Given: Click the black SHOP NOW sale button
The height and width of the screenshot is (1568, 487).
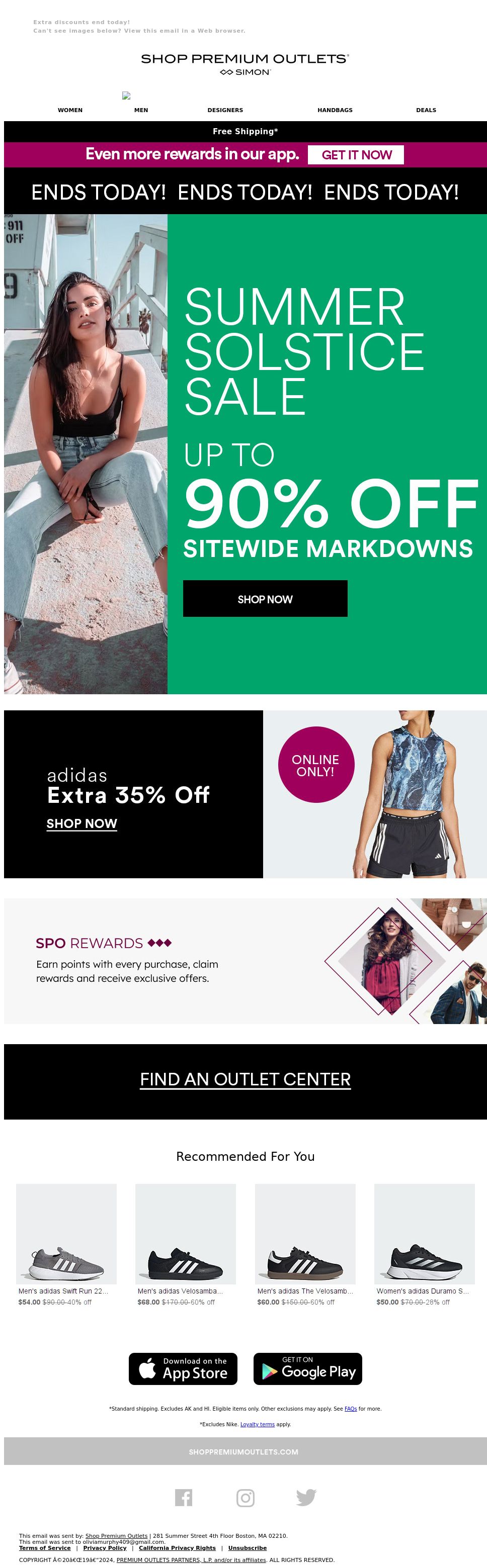Looking at the screenshot, I should click(x=265, y=598).
